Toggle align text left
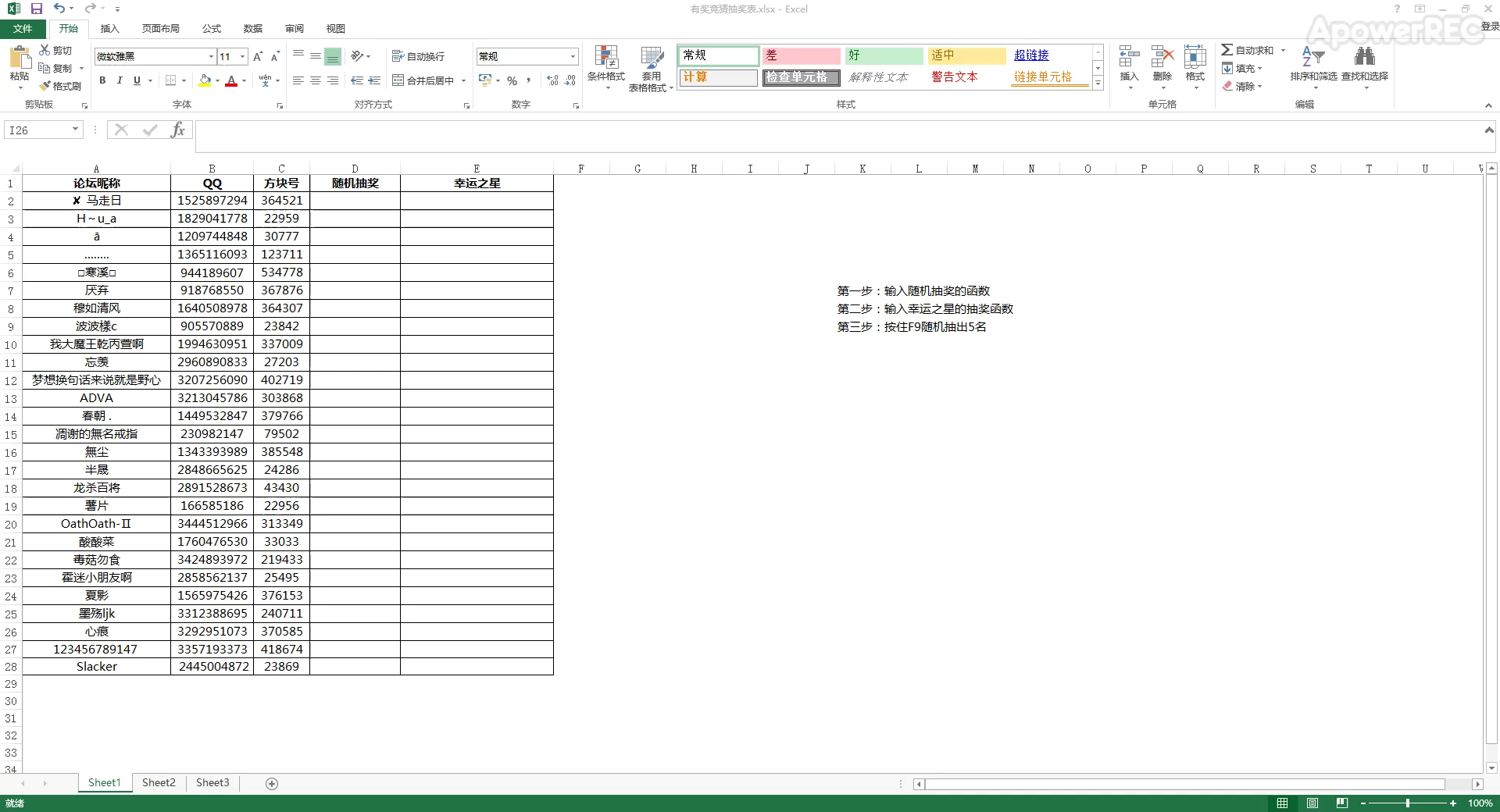The height and width of the screenshot is (812, 1500). tap(298, 80)
